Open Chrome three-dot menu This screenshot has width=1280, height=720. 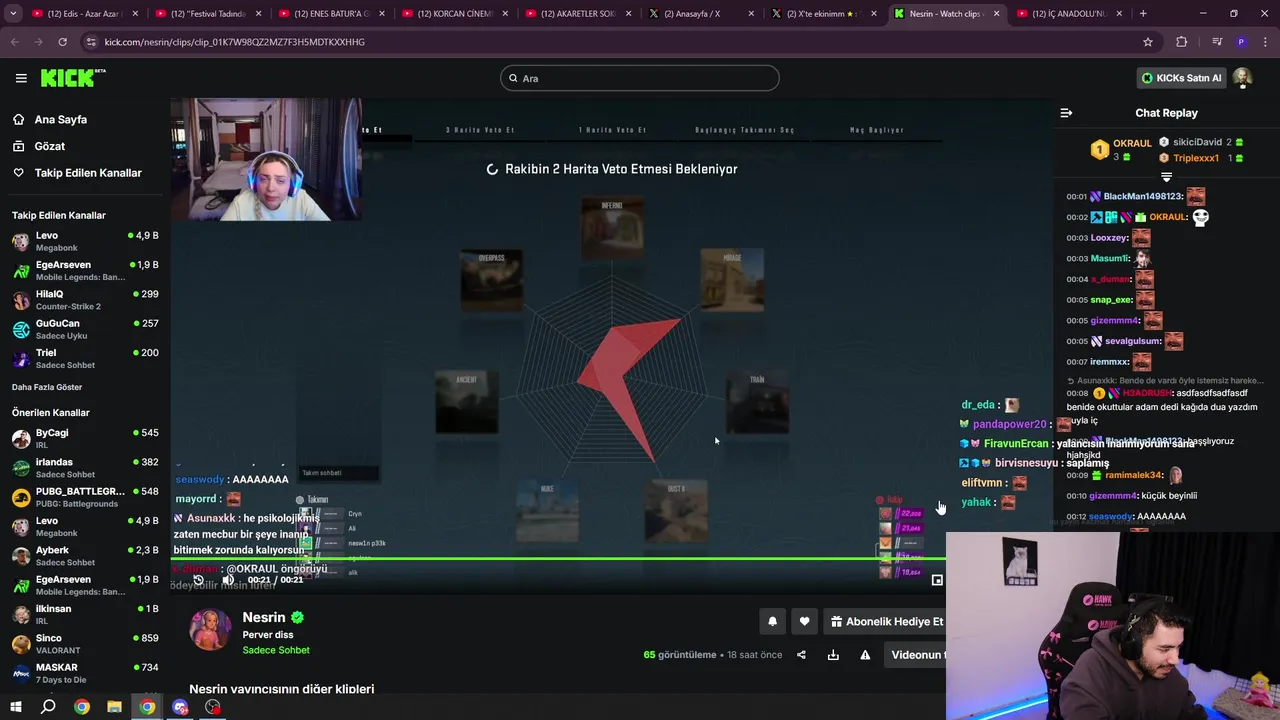[x=1265, y=42]
